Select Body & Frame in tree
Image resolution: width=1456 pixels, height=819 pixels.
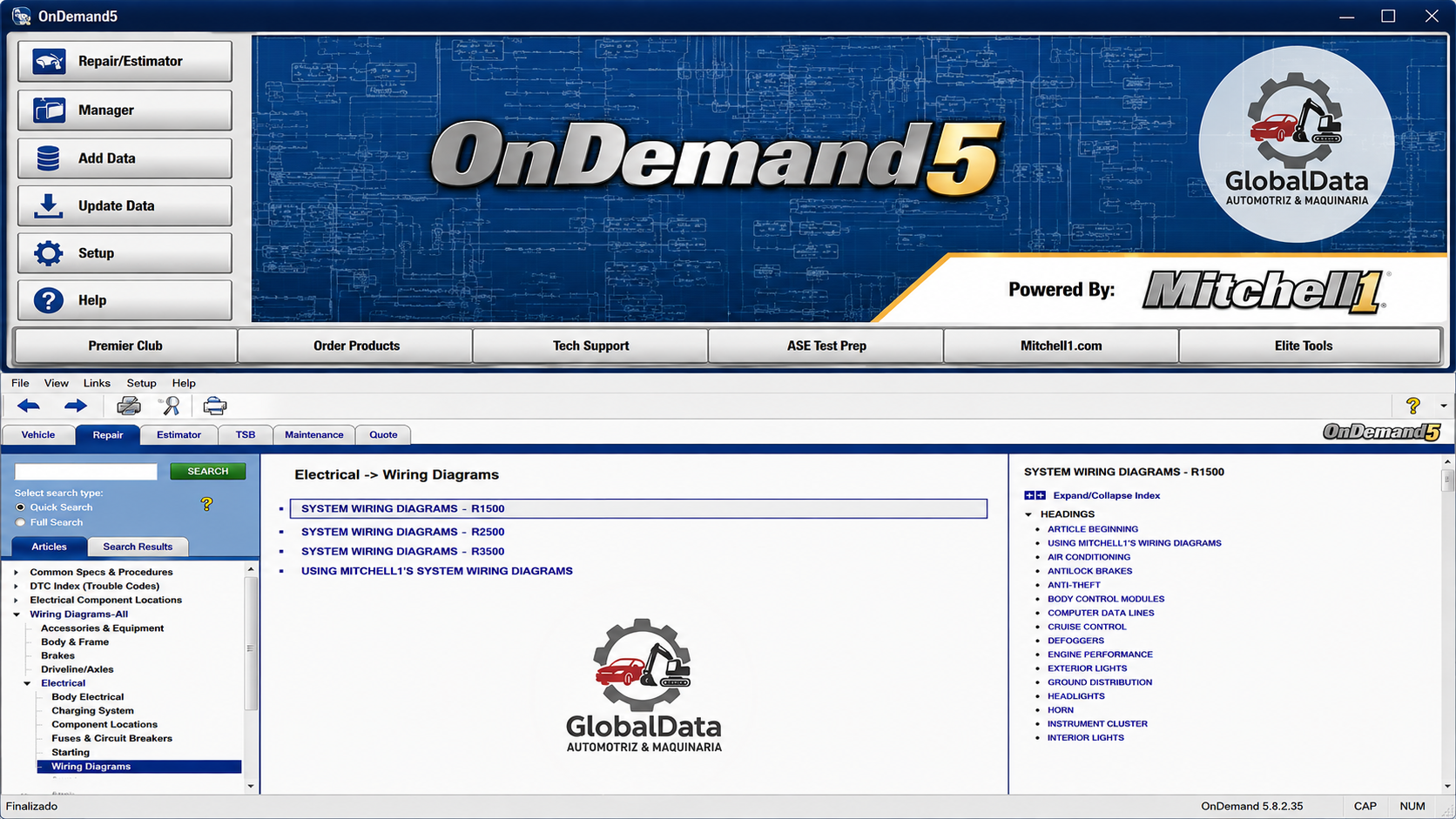point(75,641)
